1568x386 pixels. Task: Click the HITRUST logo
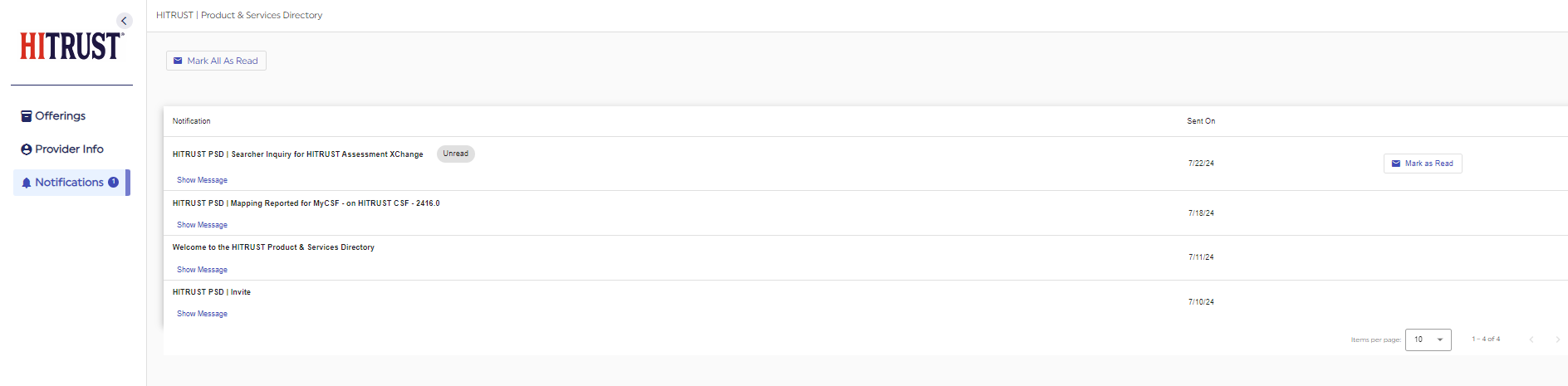click(72, 46)
